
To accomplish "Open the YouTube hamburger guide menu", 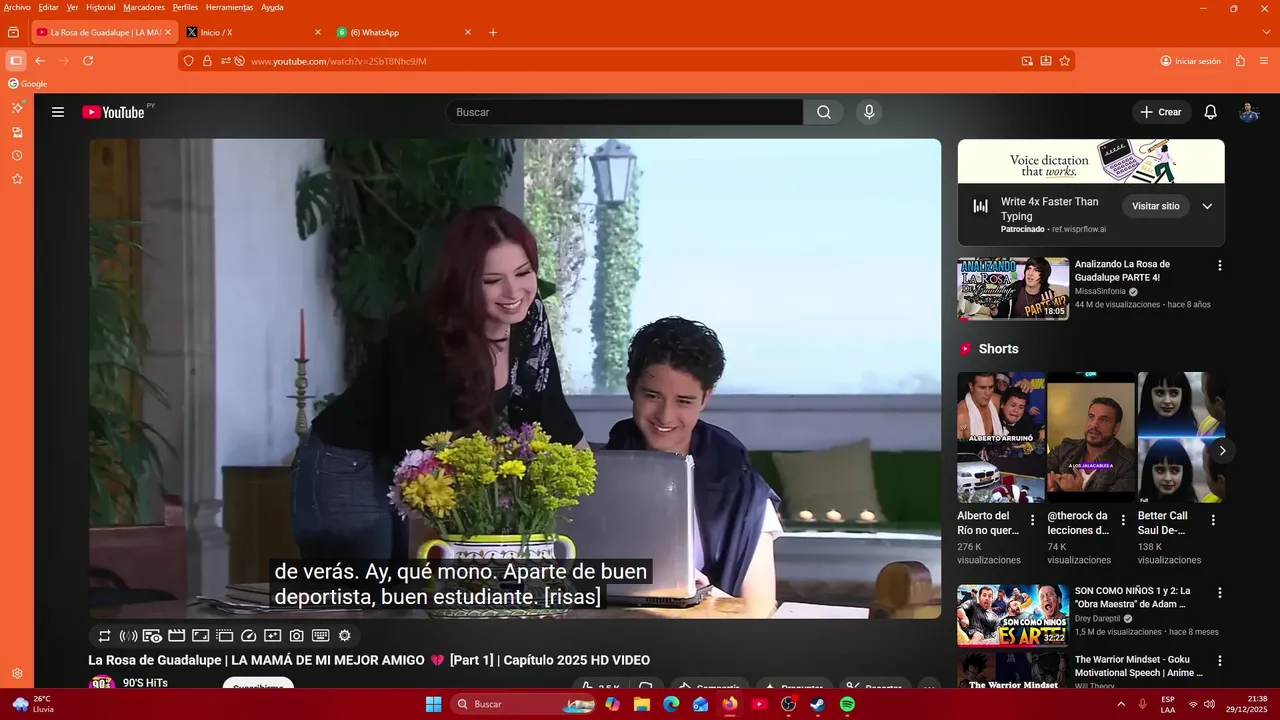I will (x=58, y=112).
